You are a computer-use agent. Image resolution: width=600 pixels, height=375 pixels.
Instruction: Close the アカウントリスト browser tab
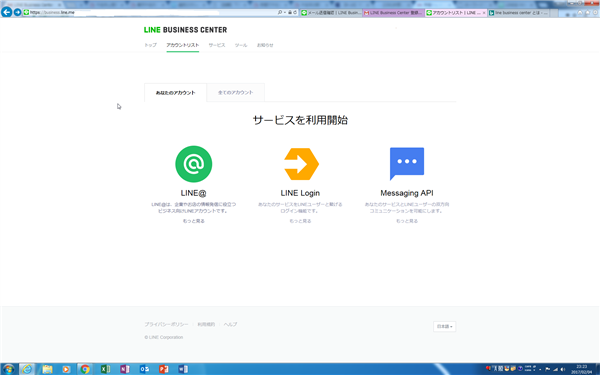484,13
